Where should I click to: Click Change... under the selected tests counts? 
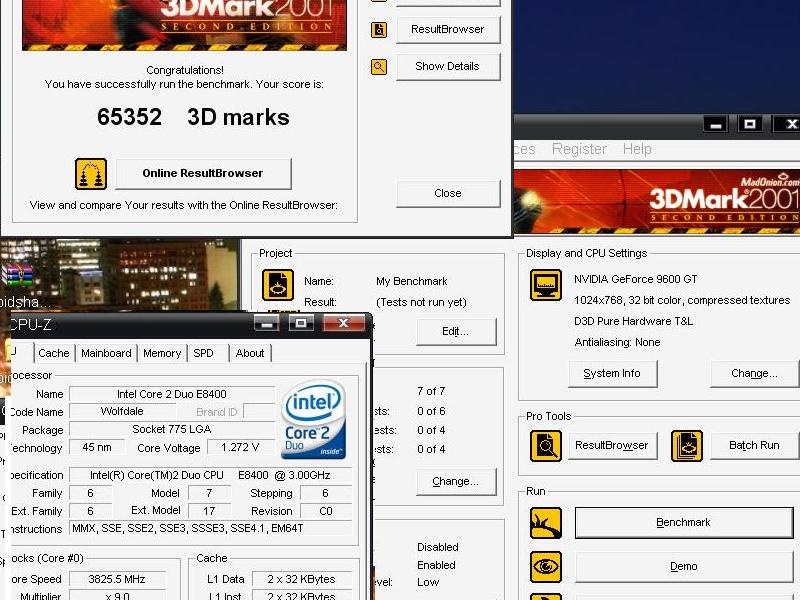(x=456, y=482)
